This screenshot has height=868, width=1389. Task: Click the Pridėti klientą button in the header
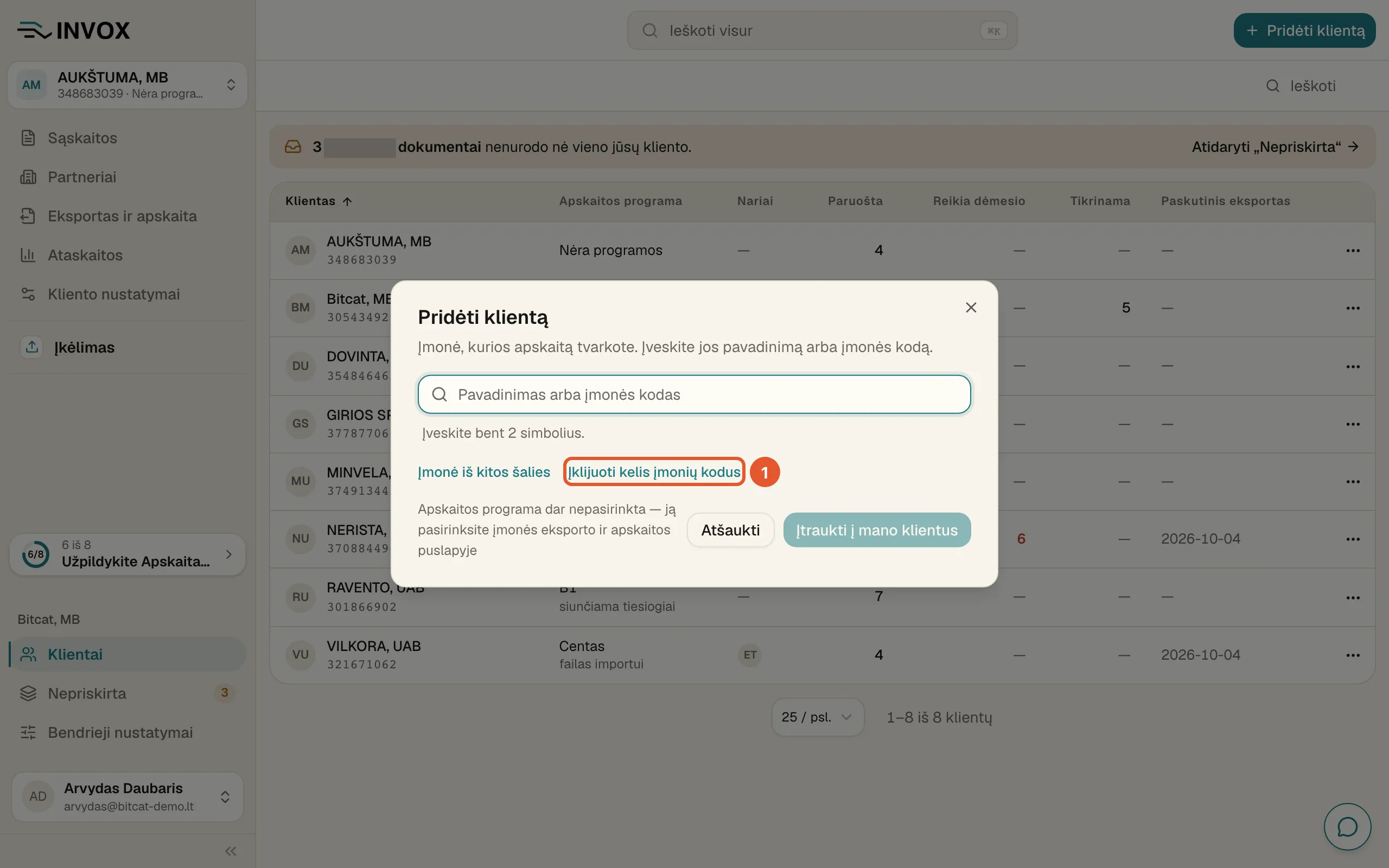1304,30
